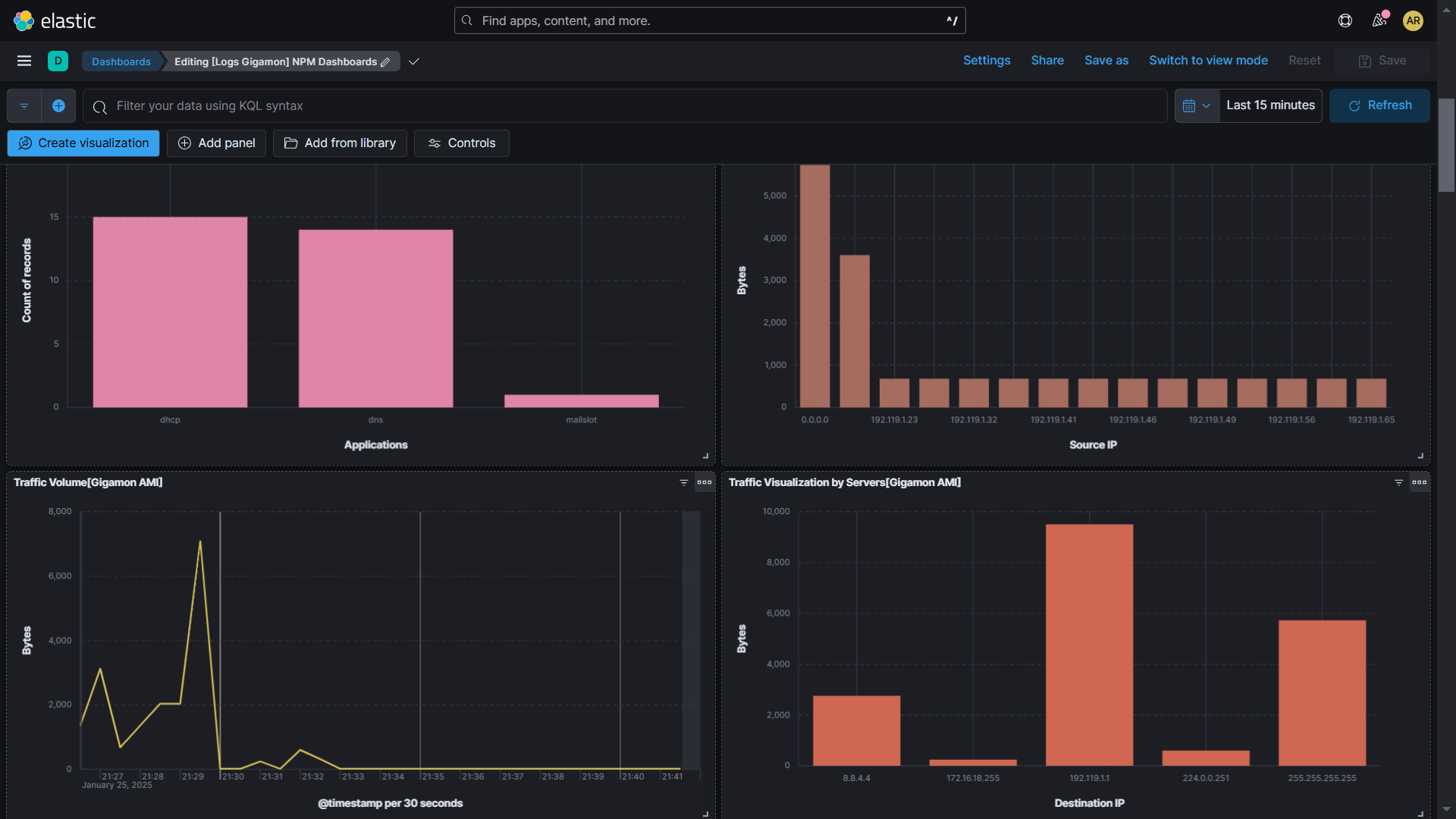Open the main navigation hamburger menu
1456x819 pixels.
[24, 61]
